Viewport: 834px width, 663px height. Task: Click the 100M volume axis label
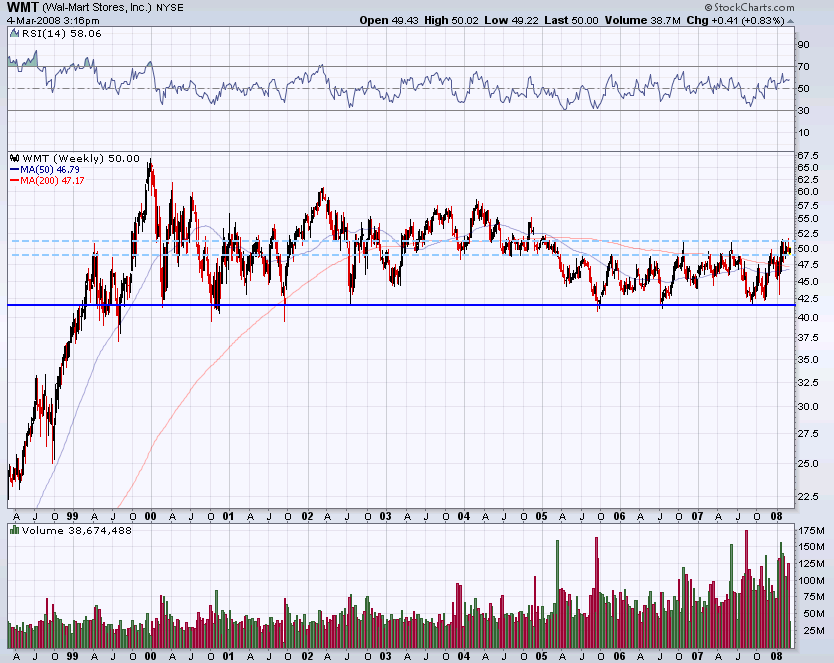coord(811,581)
